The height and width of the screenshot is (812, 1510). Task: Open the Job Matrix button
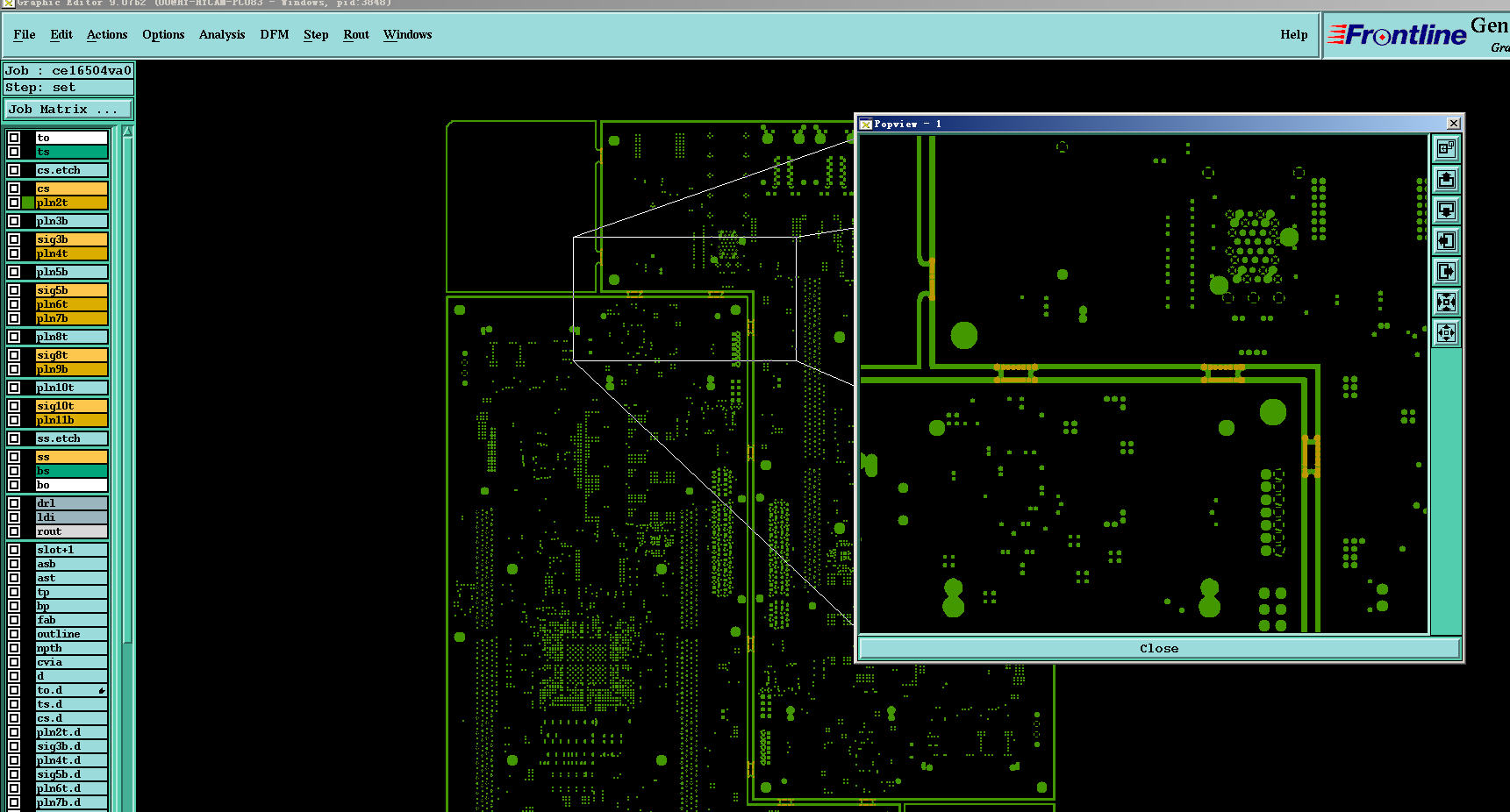(68, 110)
